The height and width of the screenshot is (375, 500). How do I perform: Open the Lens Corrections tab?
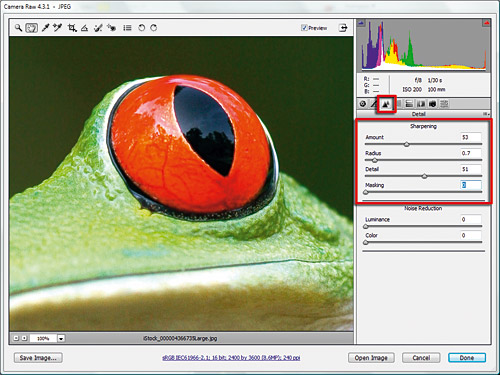[421, 104]
